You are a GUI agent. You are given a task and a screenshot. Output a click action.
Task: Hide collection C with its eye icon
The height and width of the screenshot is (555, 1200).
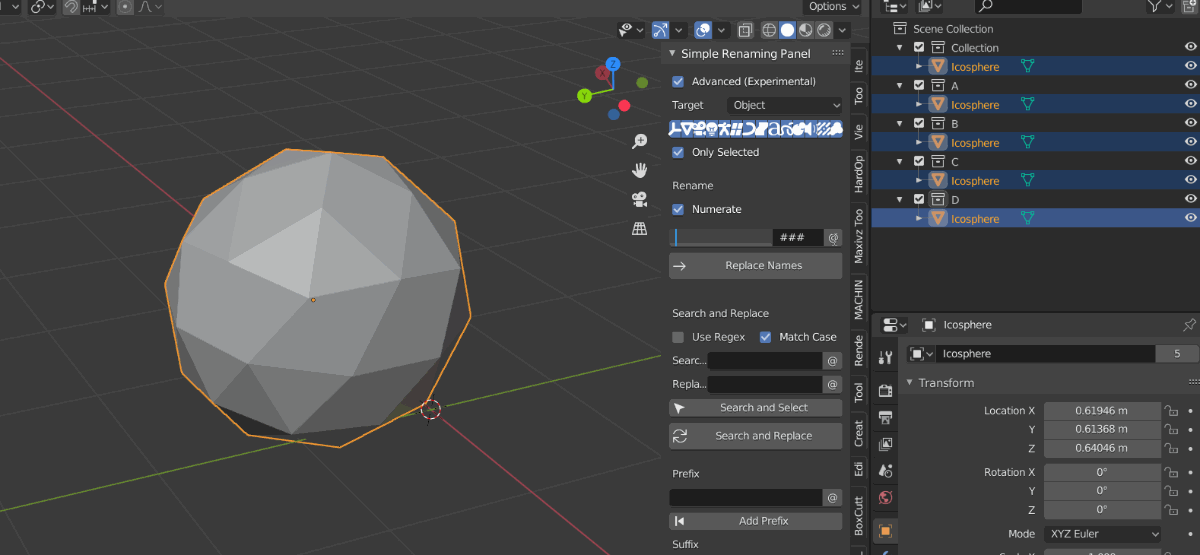(1190, 161)
